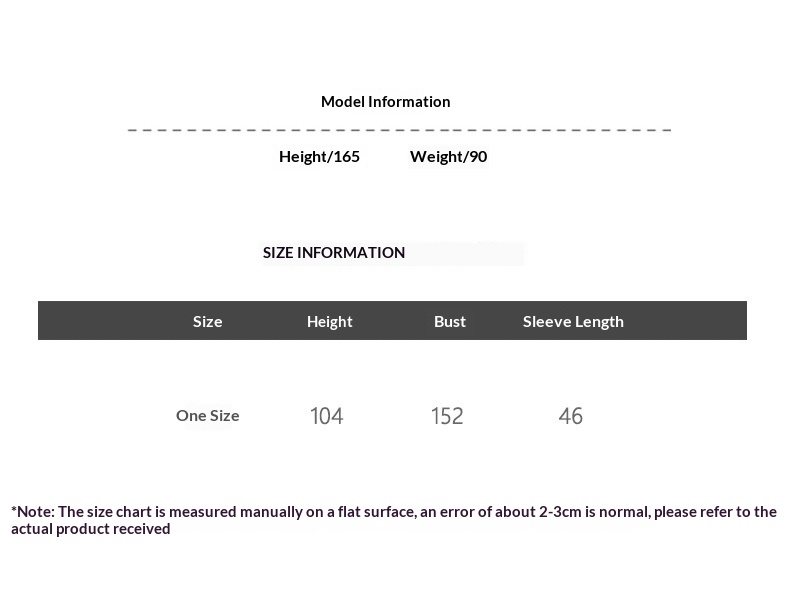Click "2-3cm" in the note text
Screen dimensions: 790x600
point(558,511)
